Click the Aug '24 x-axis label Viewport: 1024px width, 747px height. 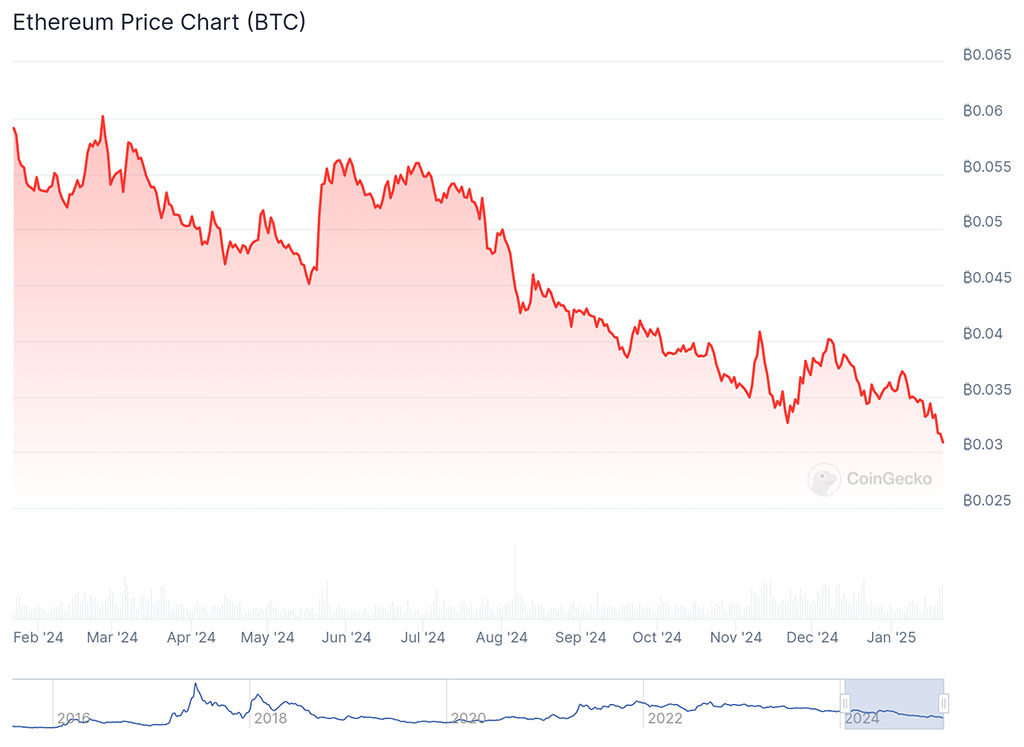point(502,637)
